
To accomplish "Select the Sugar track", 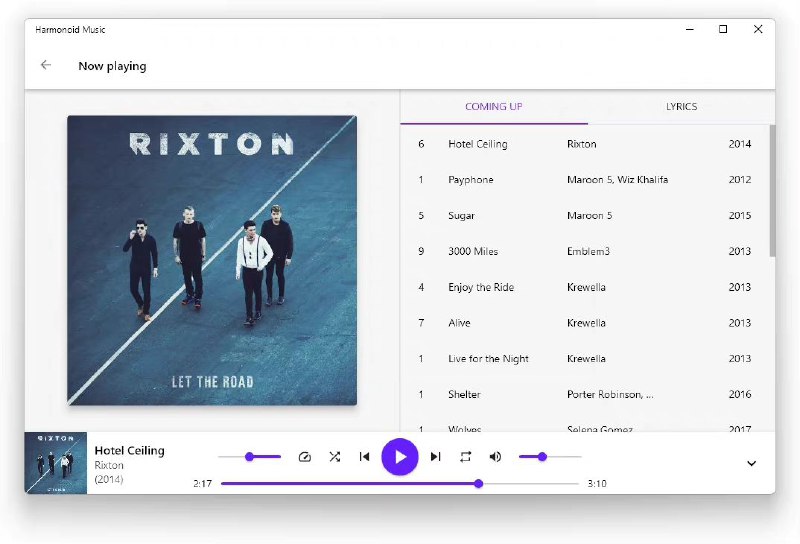I will tap(585, 215).
